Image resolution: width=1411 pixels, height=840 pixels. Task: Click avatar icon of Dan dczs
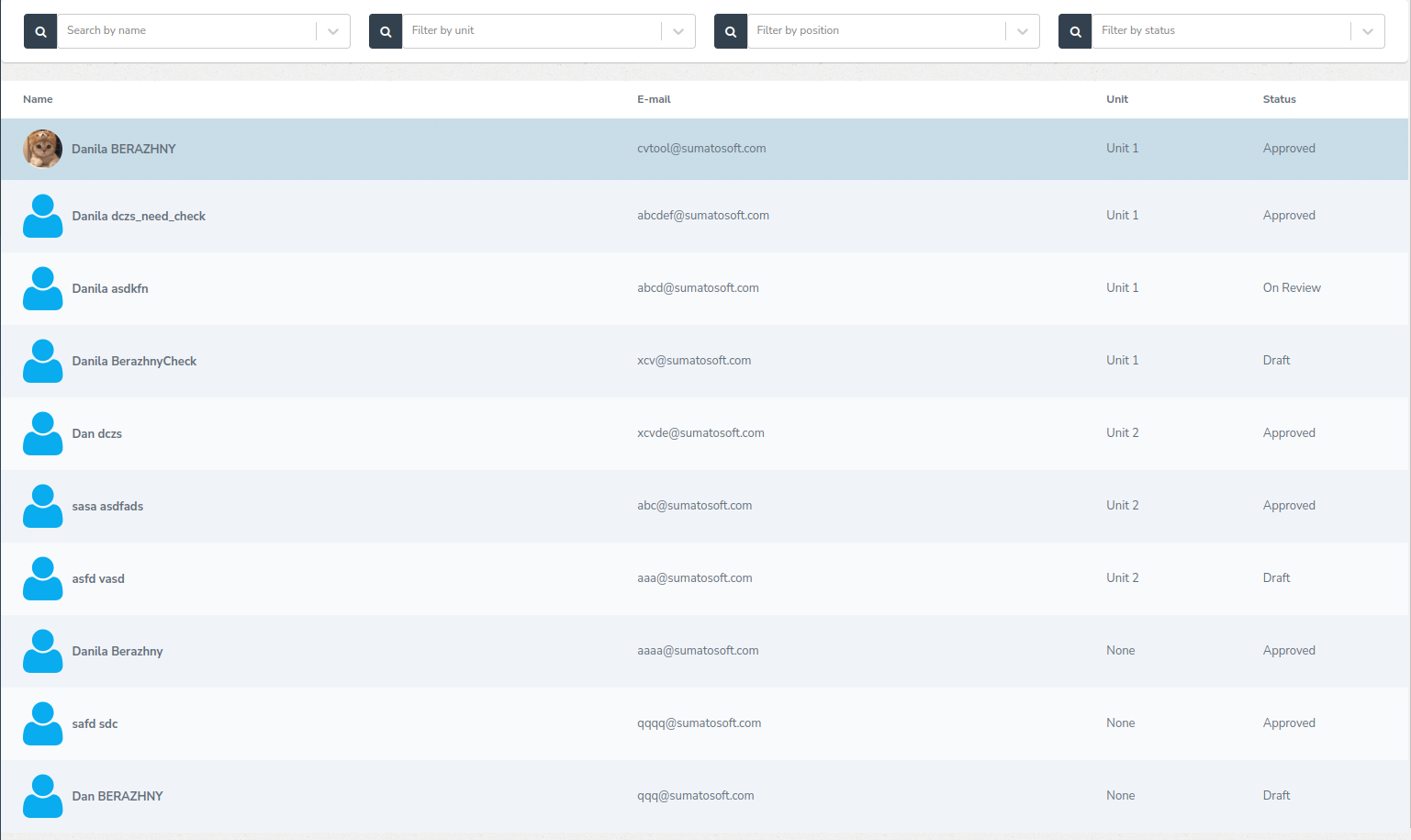click(42, 433)
